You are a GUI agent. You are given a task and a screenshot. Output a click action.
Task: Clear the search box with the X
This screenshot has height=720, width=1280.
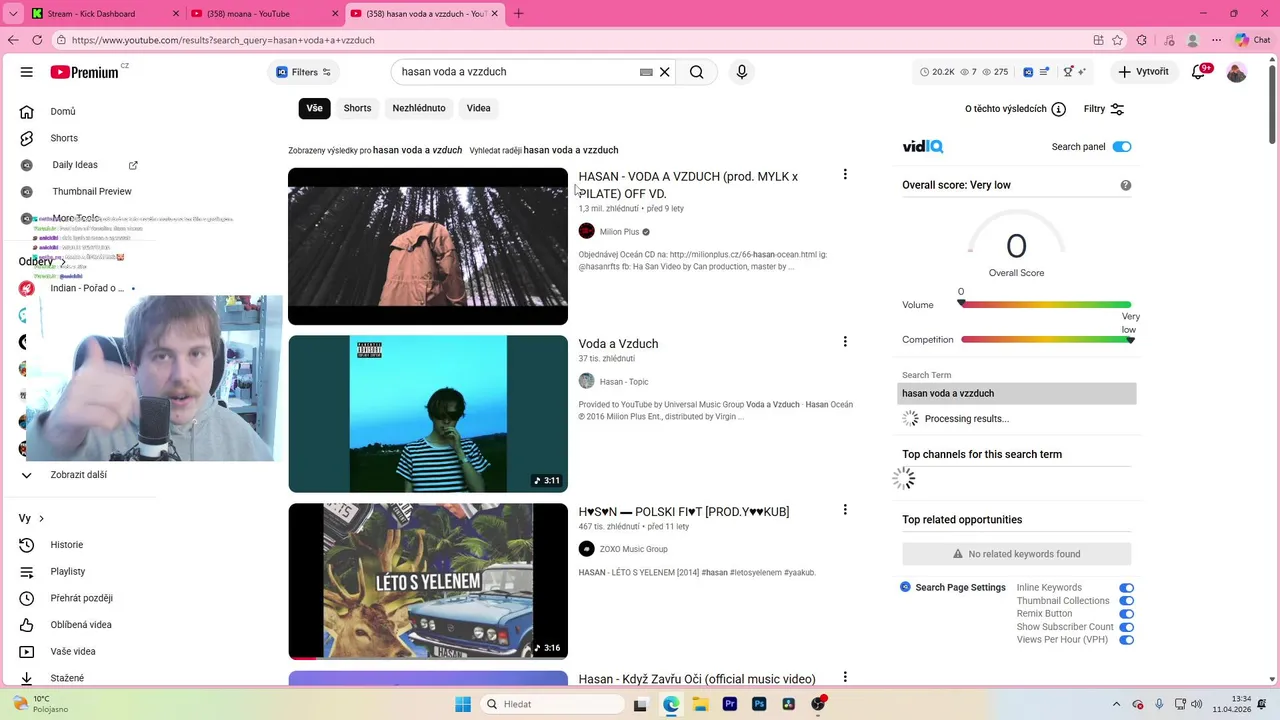664,72
